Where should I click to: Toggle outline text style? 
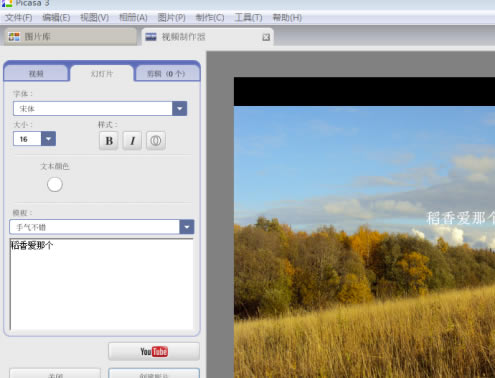tap(156, 141)
